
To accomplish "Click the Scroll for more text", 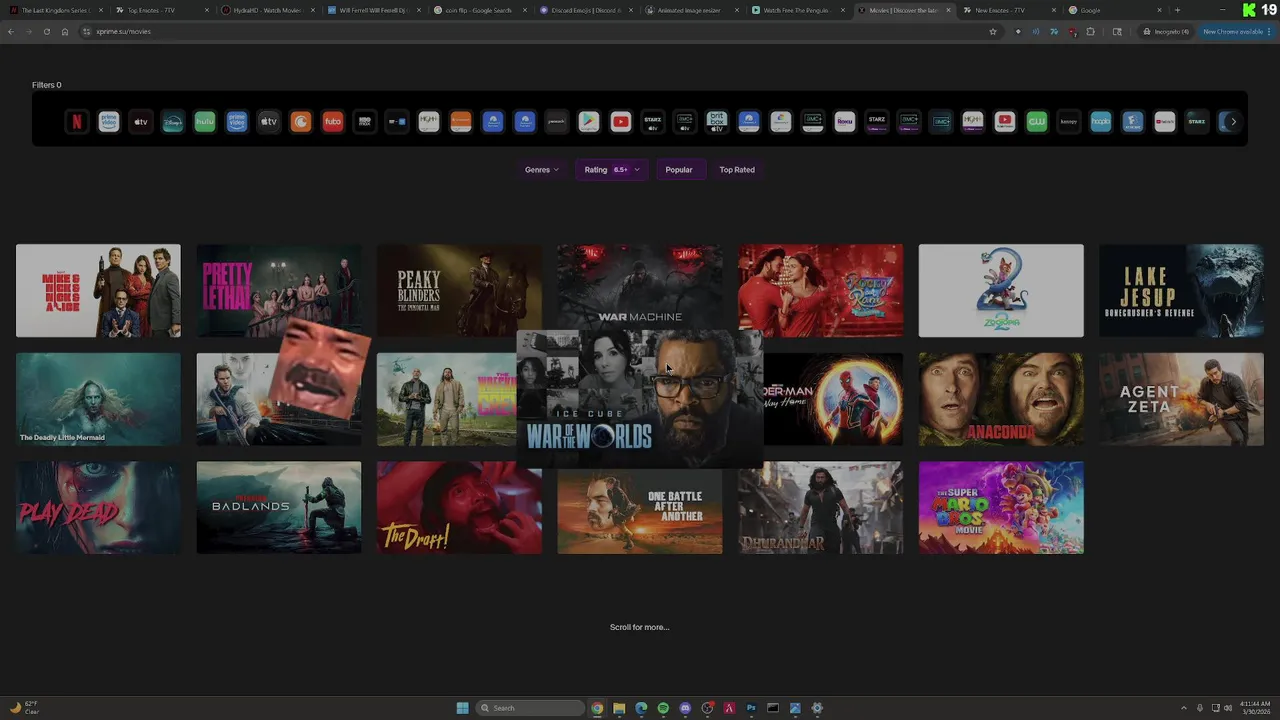I will pos(640,627).
